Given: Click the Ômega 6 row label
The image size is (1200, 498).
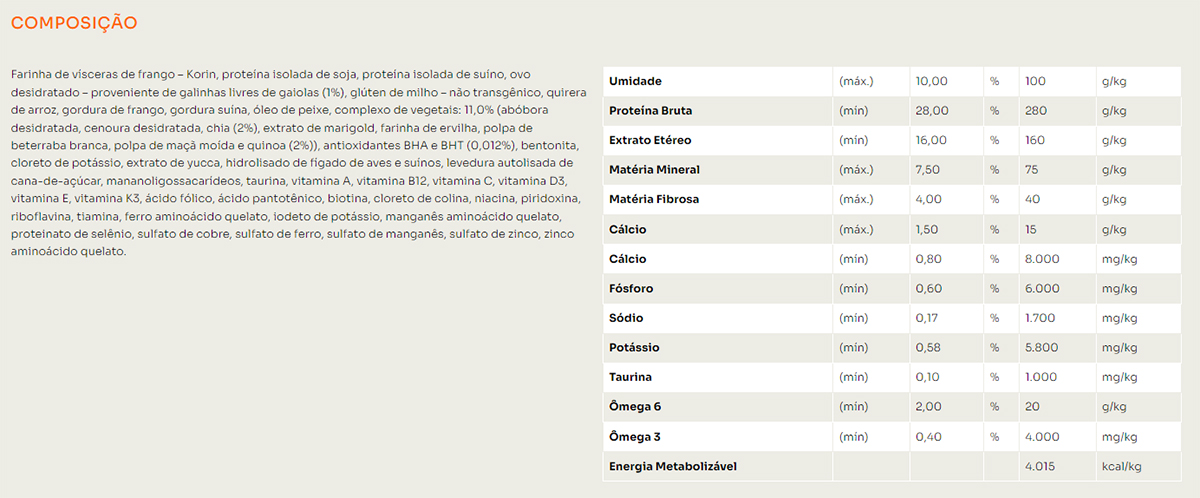Looking at the screenshot, I should click(x=635, y=407).
